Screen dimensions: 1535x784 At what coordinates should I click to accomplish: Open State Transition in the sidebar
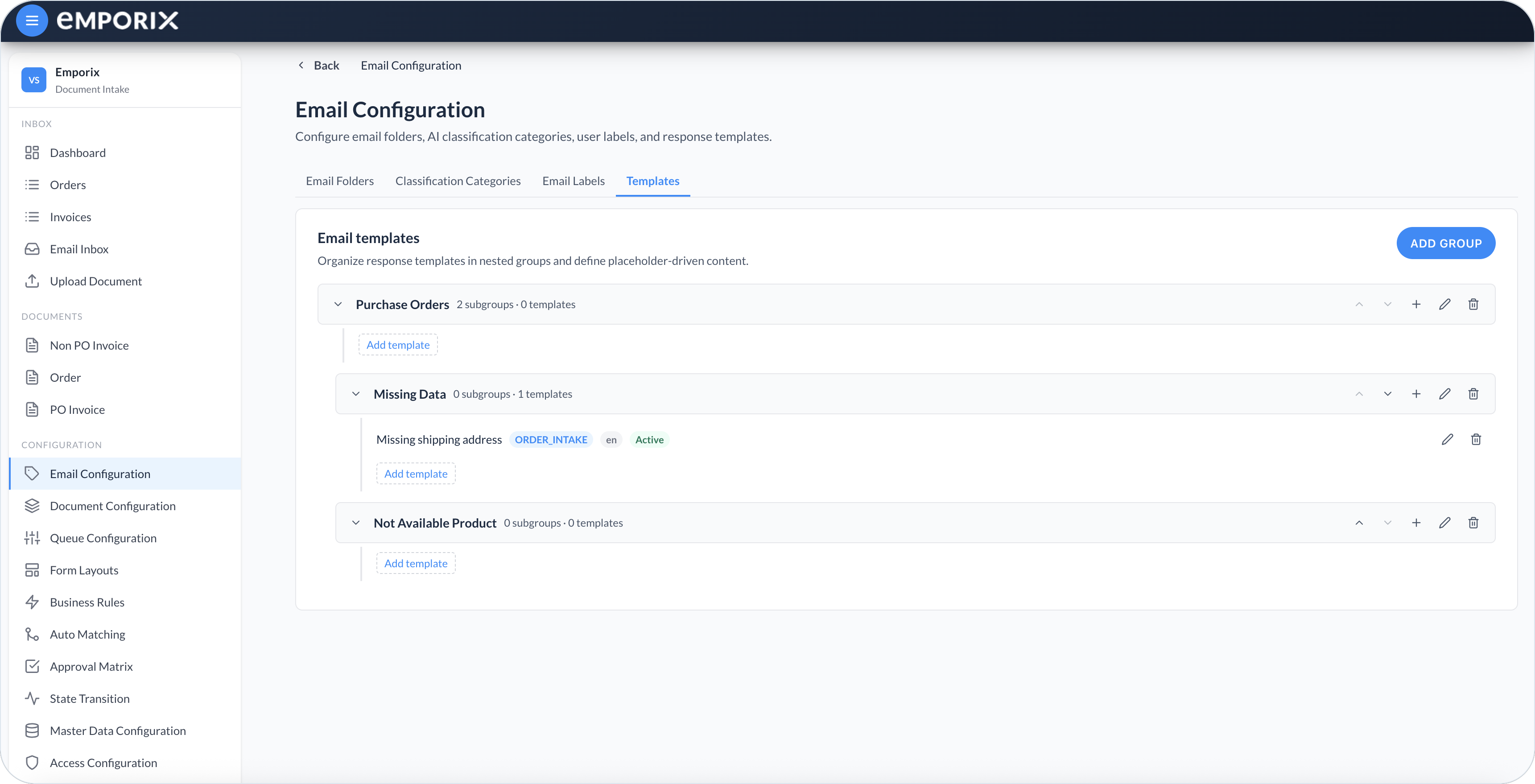[125, 699]
